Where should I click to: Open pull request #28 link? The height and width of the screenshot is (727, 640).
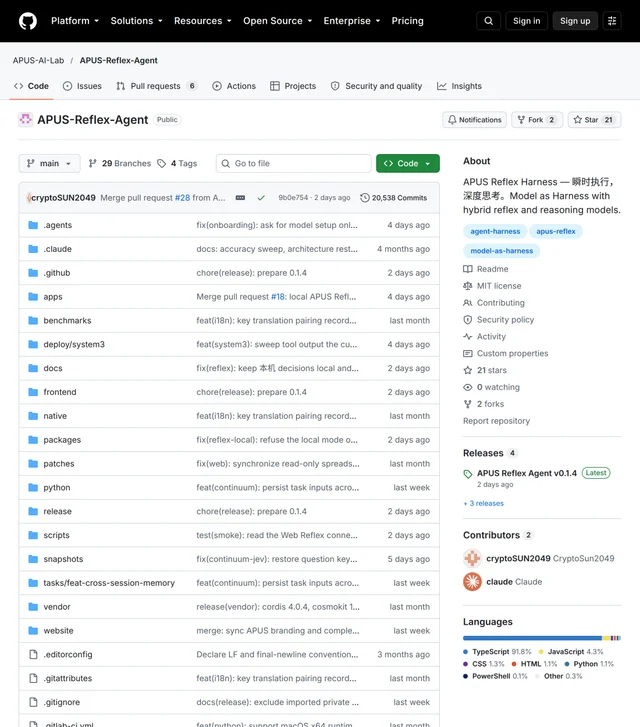(182, 198)
